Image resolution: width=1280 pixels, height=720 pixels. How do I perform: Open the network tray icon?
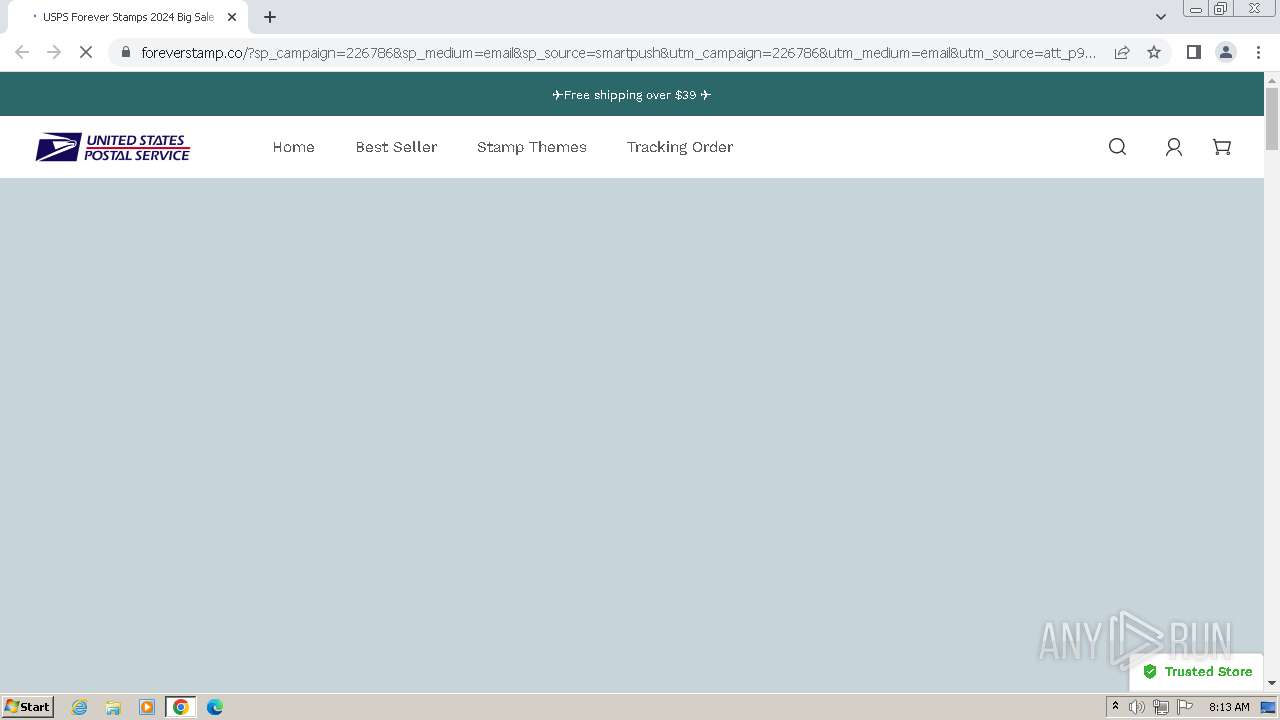tap(1161, 707)
